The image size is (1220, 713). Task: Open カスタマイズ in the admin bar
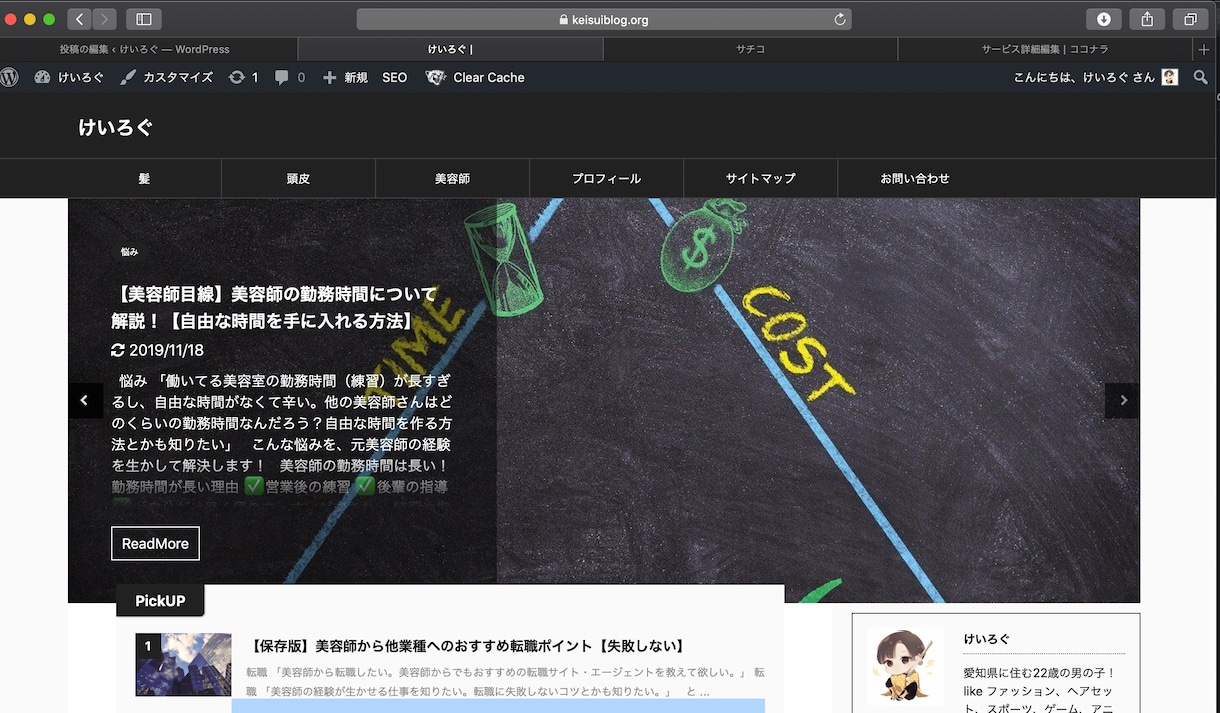[166, 77]
